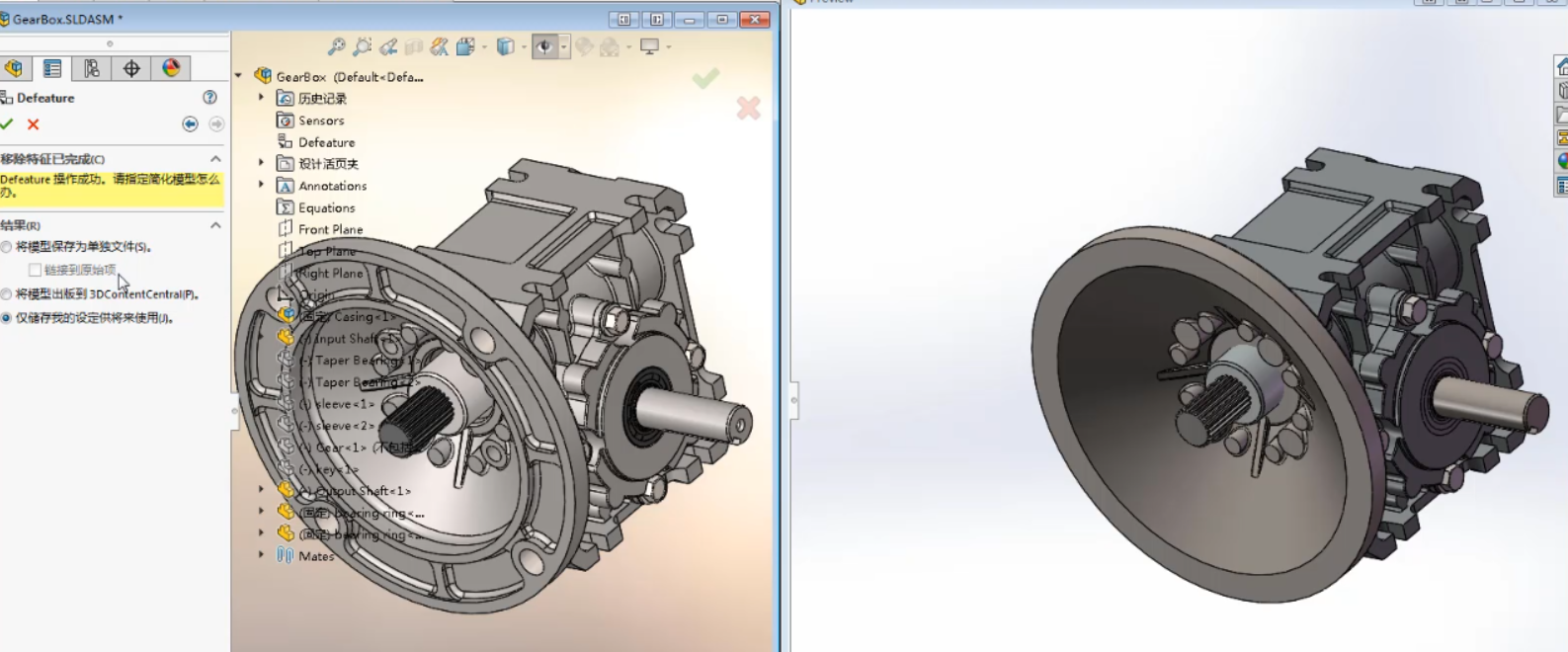Expand the 历史记录 history folder
This screenshot has width=1568, height=652.
coord(262,98)
